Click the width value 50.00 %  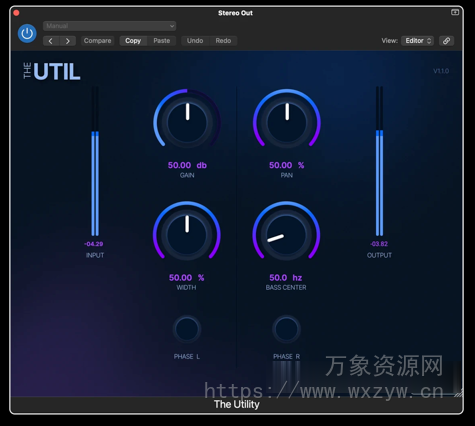(x=187, y=278)
